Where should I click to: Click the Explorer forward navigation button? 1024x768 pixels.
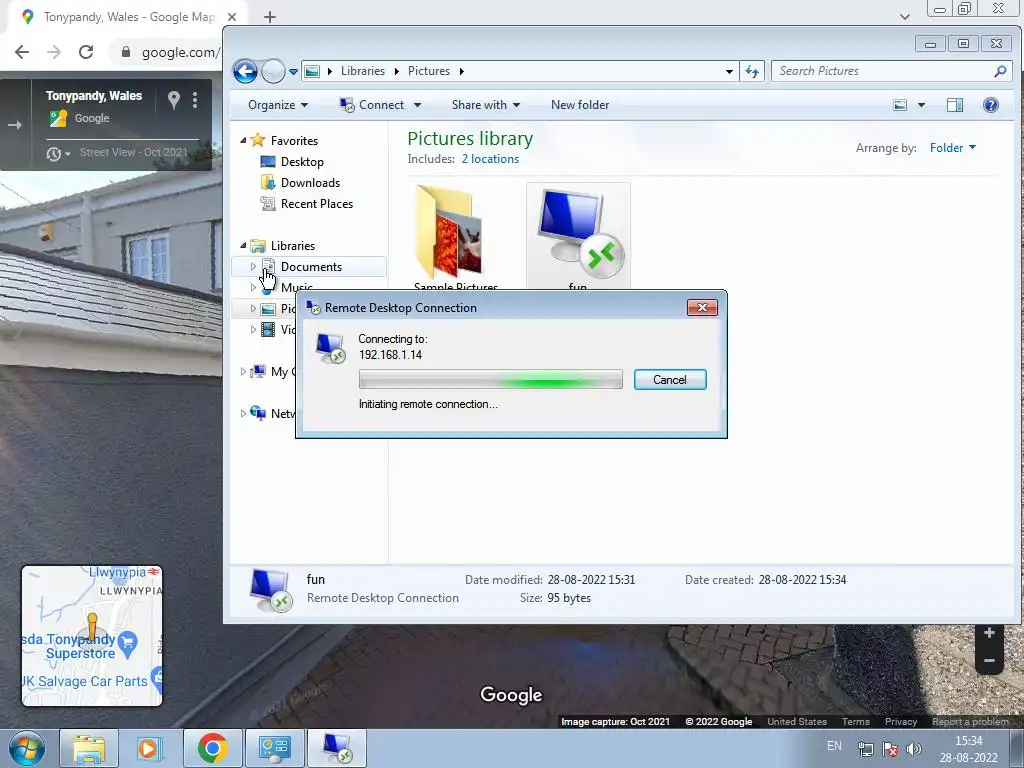click(x=273, y=71)
